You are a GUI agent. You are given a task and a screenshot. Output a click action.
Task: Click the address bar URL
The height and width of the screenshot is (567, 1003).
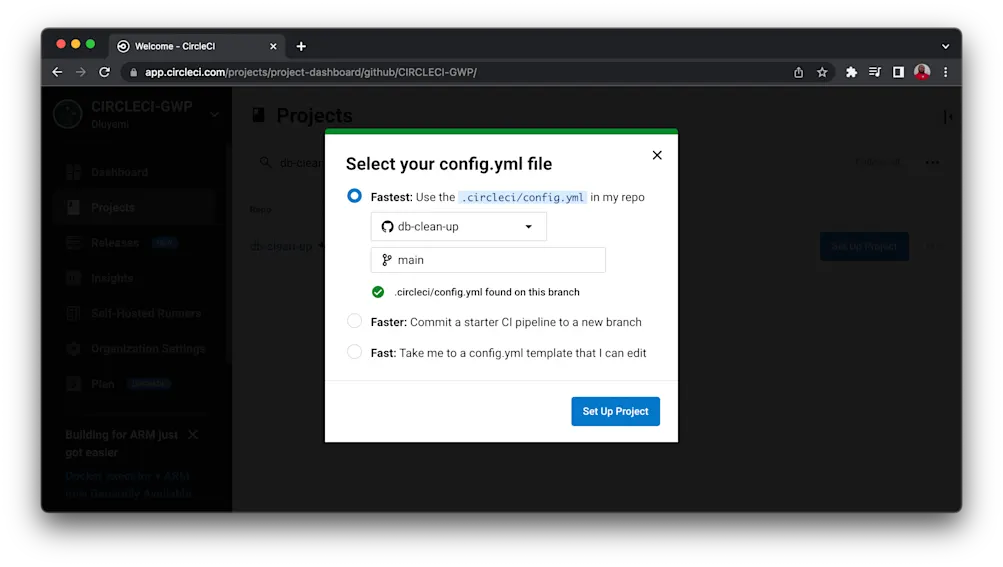pos(310,72)
